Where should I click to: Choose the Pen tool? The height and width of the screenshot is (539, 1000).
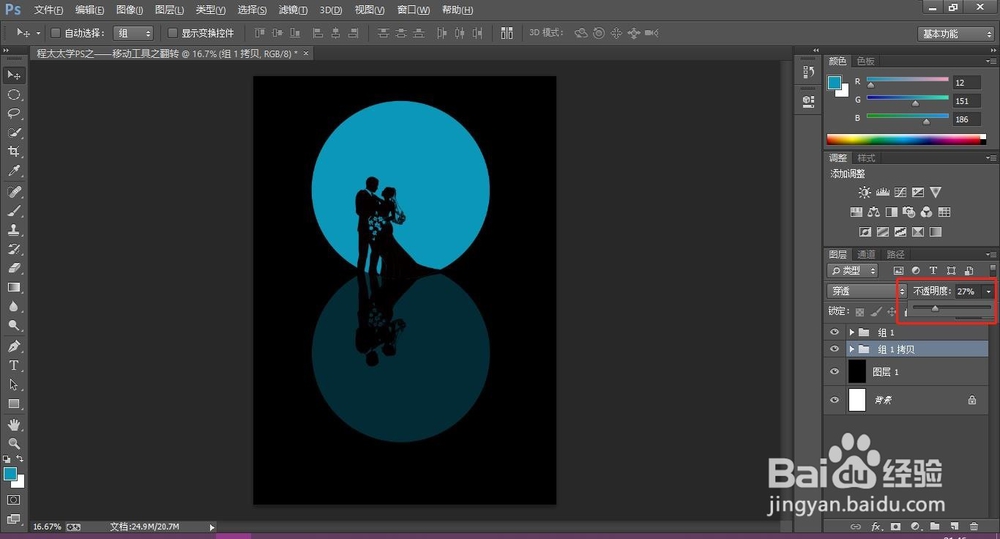pos(14,346)
